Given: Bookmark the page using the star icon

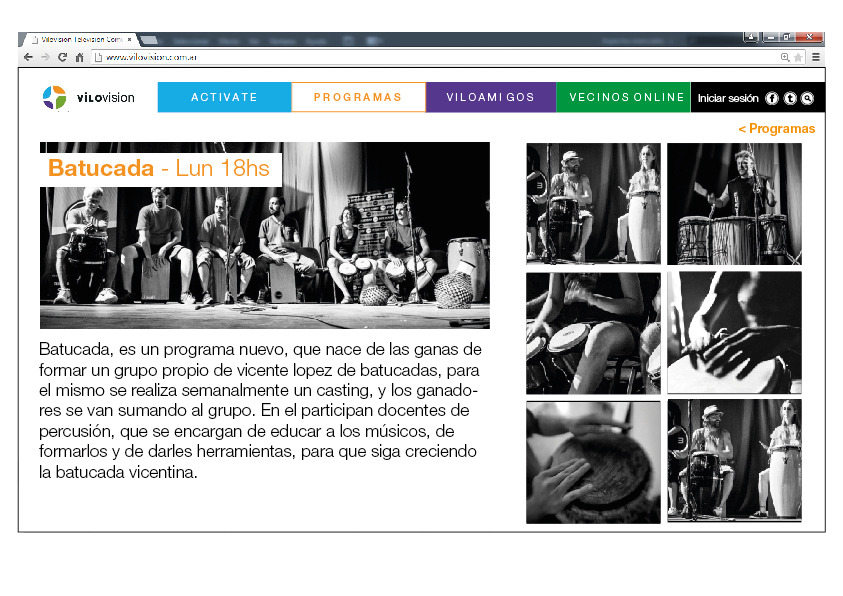Looking at the screenshot, I should click(798, 57).
